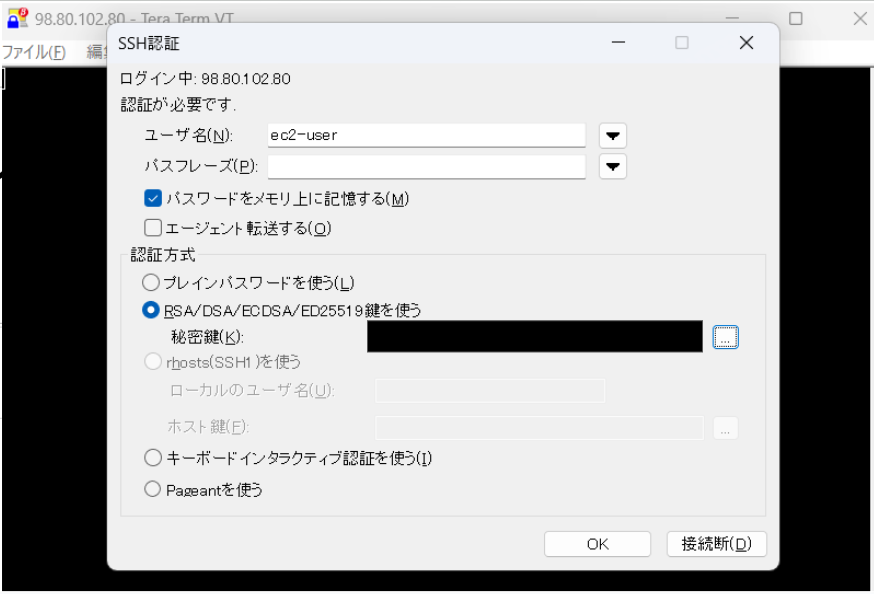Close the SSH認証 dialog

coord(746,42)
